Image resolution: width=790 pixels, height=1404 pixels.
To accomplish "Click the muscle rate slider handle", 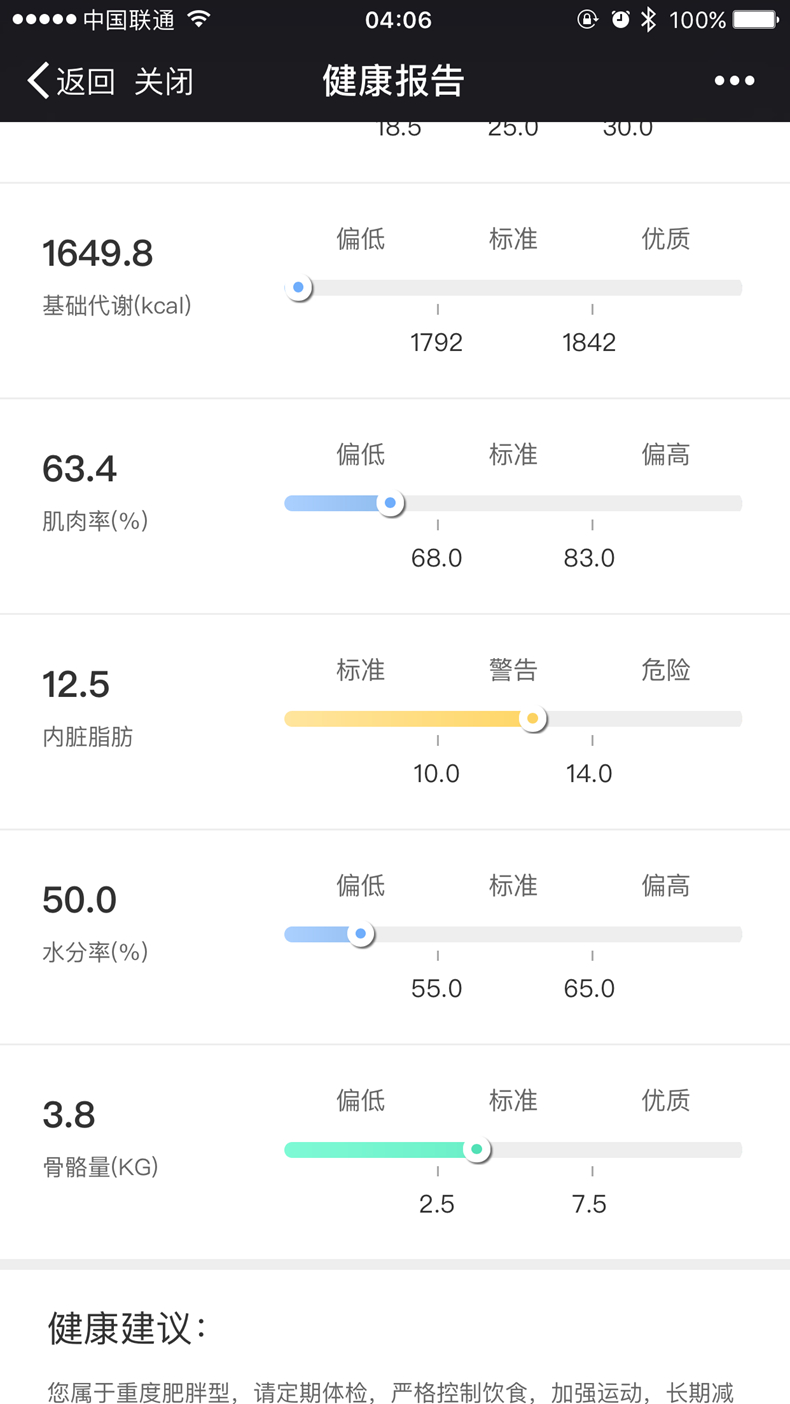I will (x=390, y=503).
